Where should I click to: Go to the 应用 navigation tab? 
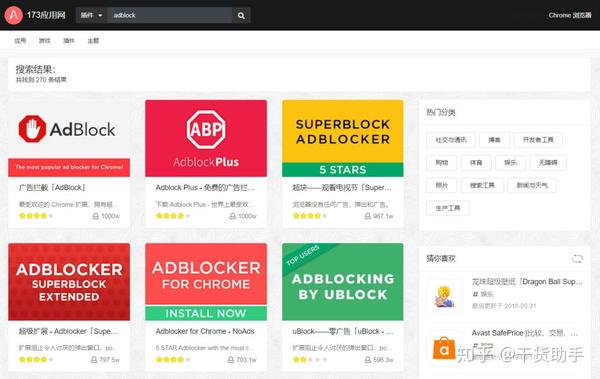(20, 41)
